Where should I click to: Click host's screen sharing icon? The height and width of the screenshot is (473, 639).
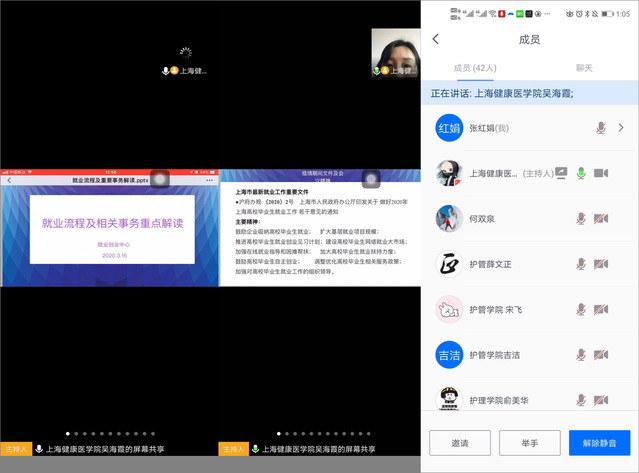point(561,173)
